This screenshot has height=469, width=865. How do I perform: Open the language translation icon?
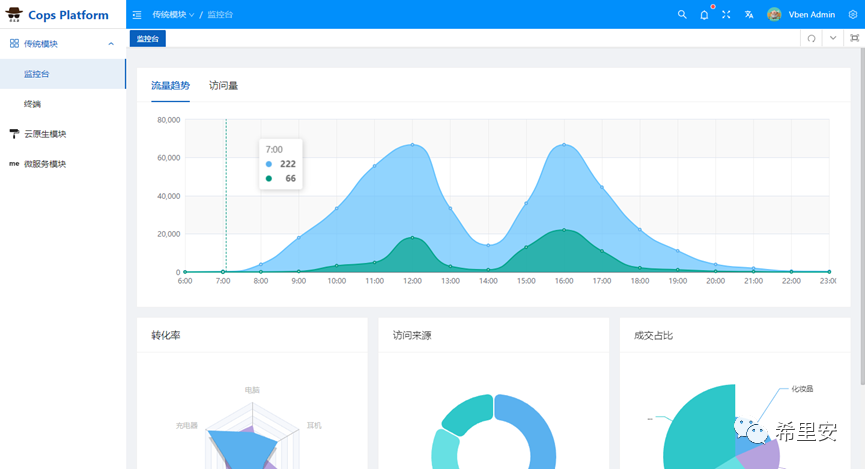coord(749,15)
